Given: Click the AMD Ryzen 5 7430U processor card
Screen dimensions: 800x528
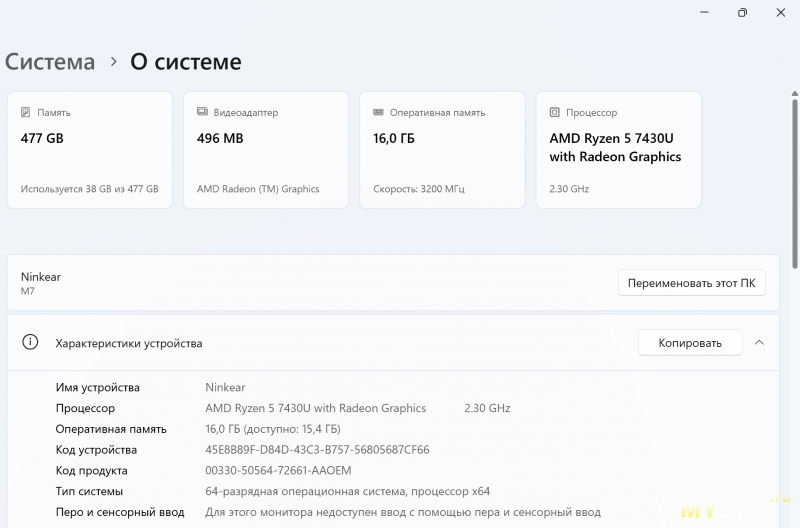Looking at the screenshot, I should click(618, 150).
